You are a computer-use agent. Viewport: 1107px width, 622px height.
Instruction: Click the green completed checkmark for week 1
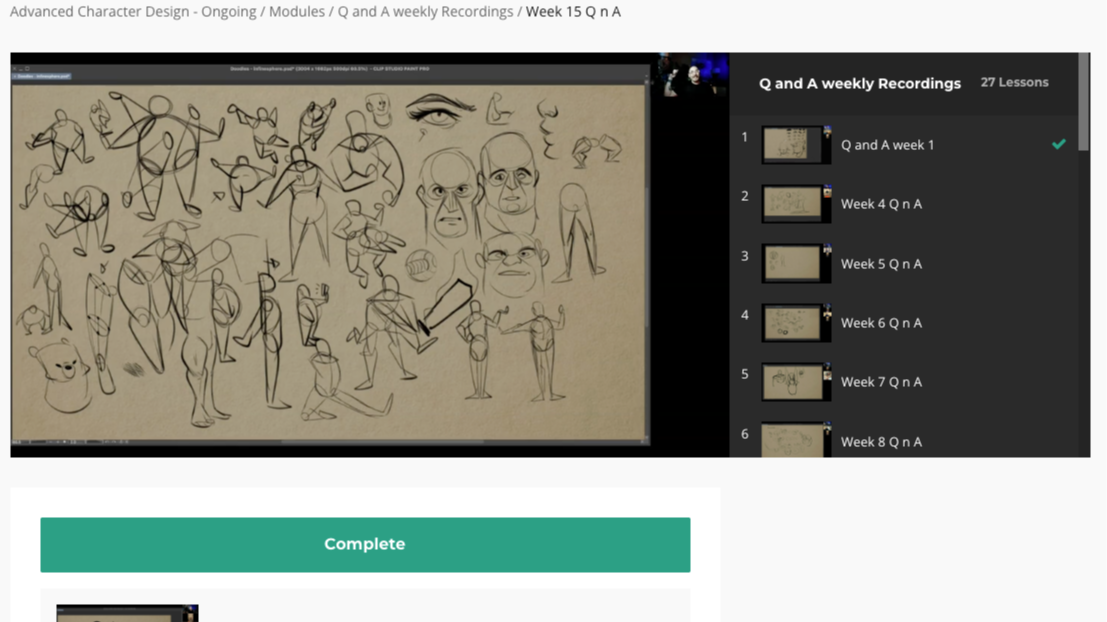coord(1058,144)
